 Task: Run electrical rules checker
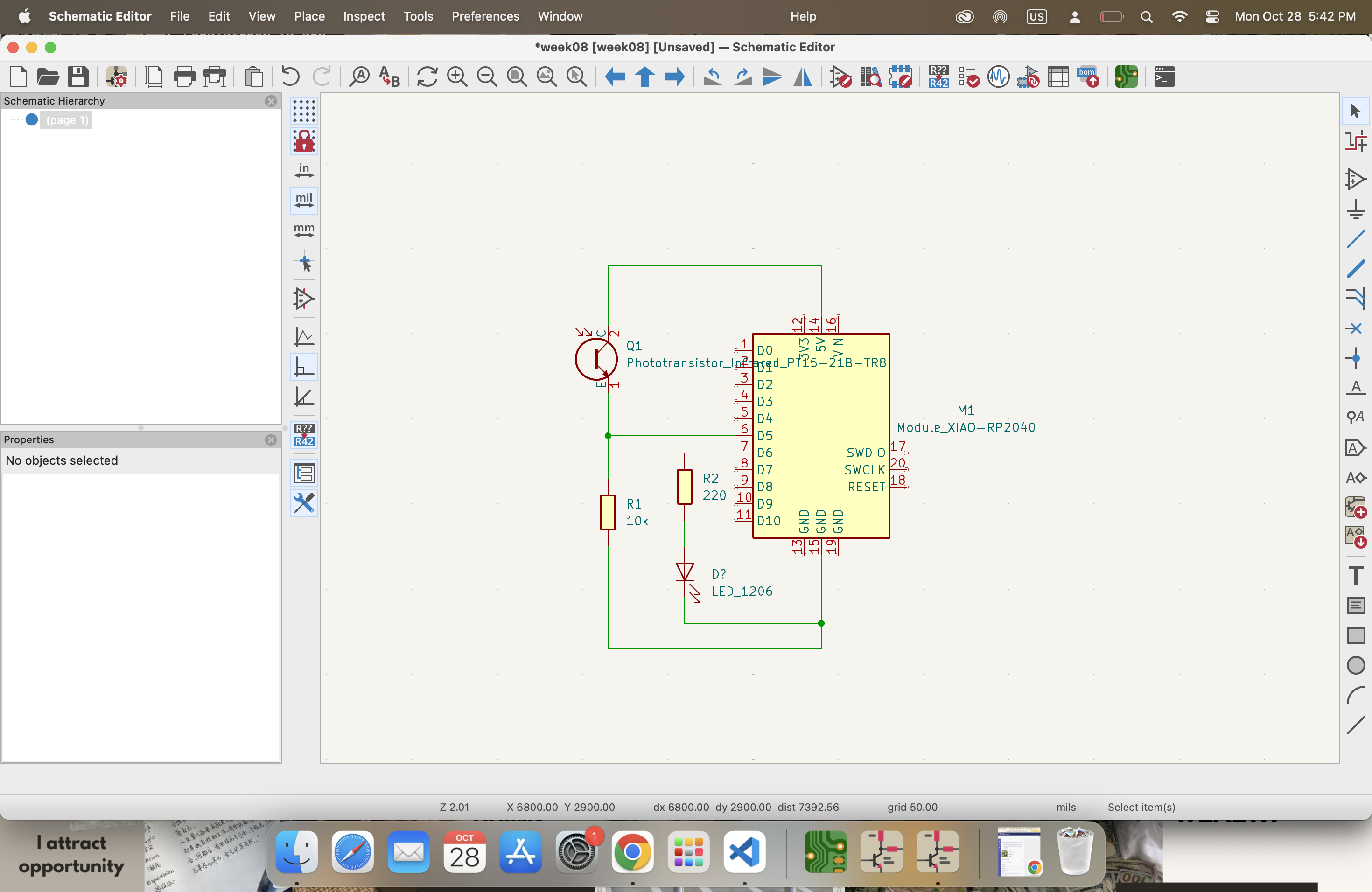pos(968,77)
